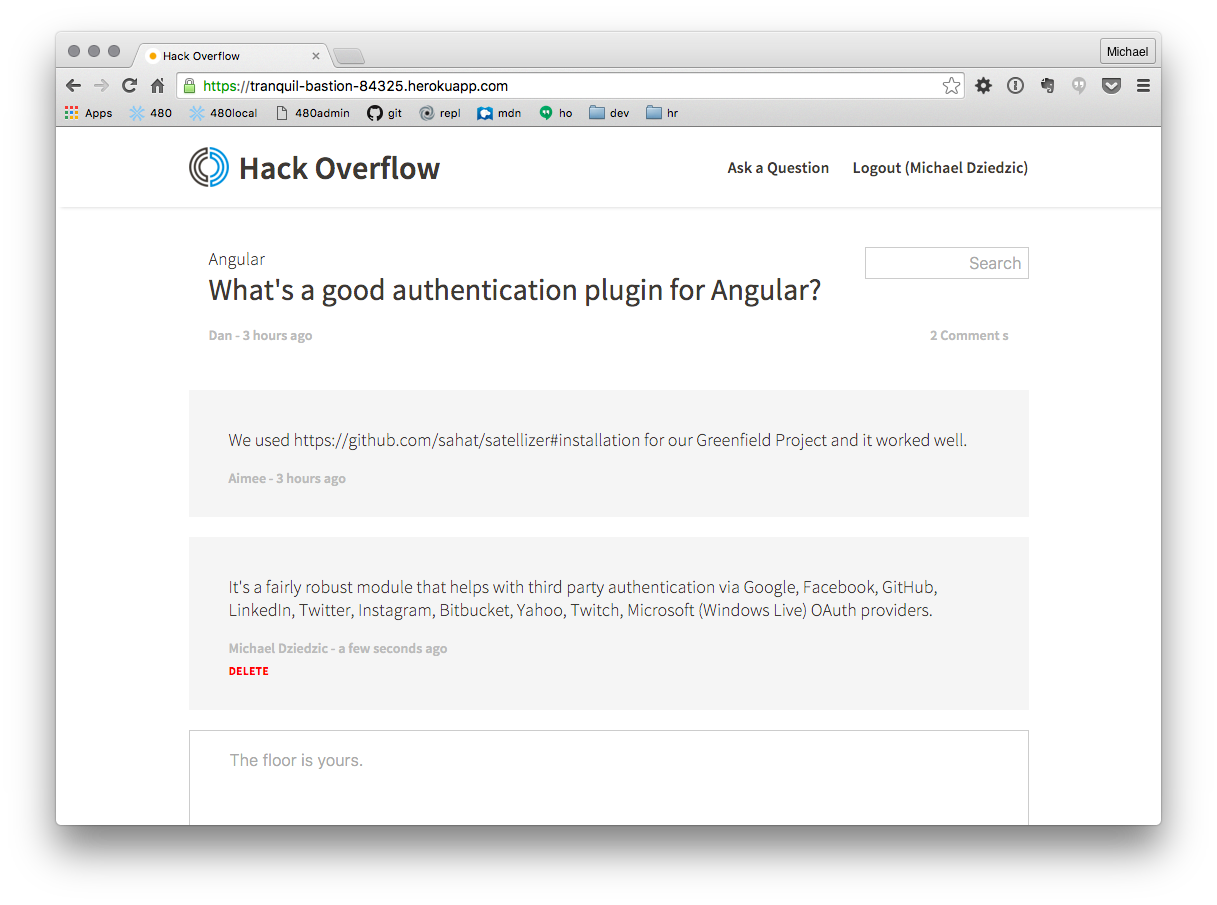The width and height of the screenshot is (1217, 905).
Task: Click the home button in browser toolbar
Action: 157,86
